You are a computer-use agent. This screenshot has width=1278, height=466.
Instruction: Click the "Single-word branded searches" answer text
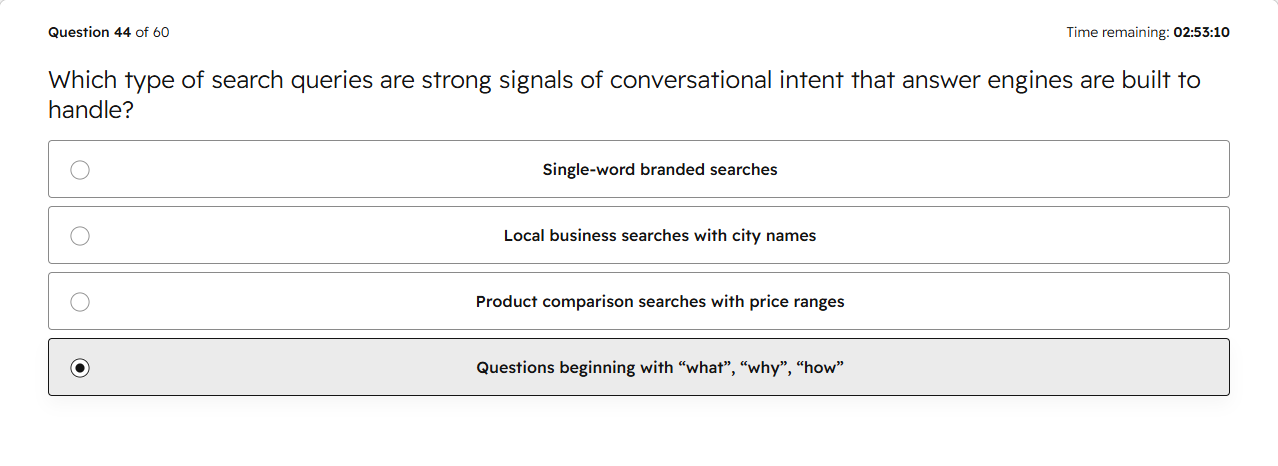660,170
